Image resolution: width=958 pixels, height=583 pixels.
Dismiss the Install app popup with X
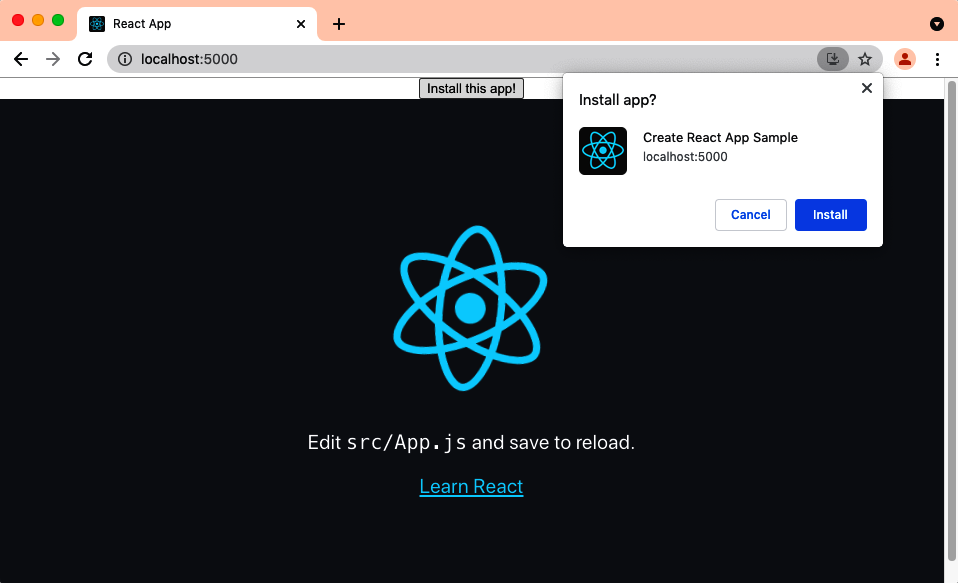tap(866, 88)
